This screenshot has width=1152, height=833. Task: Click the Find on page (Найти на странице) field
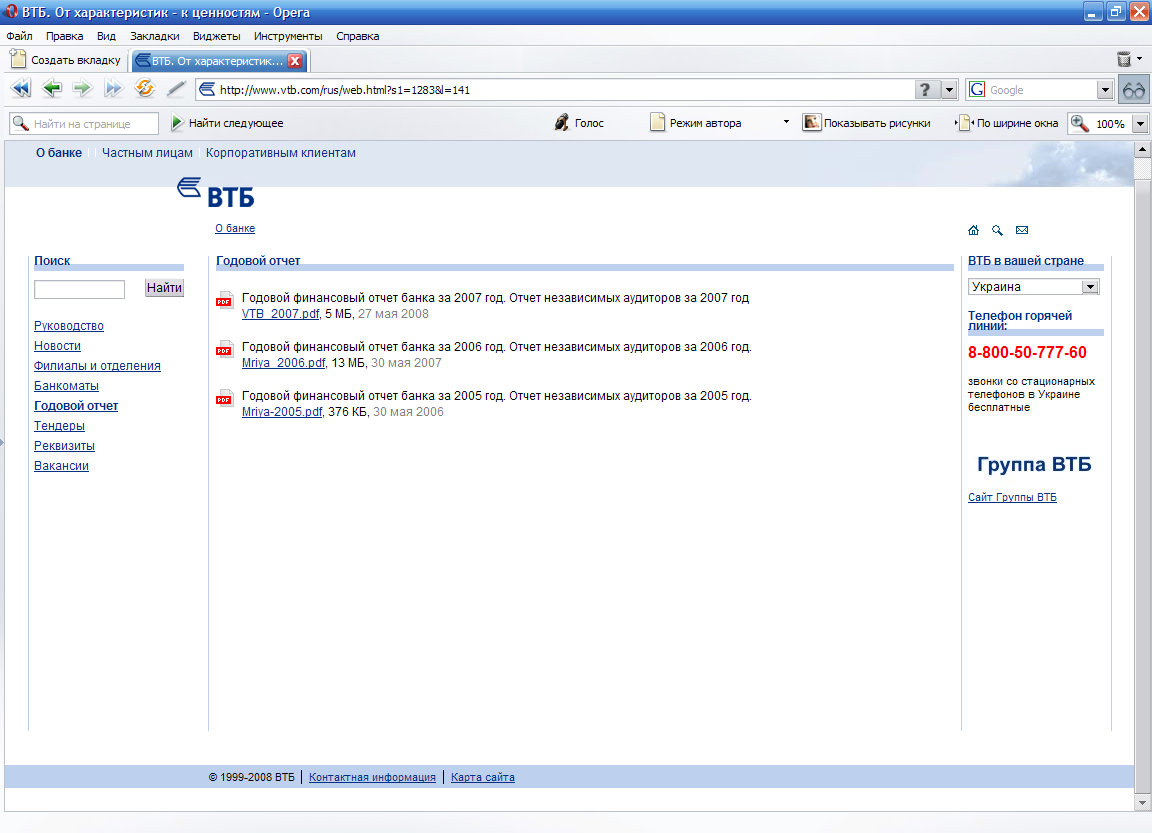(x=84, y=123)
